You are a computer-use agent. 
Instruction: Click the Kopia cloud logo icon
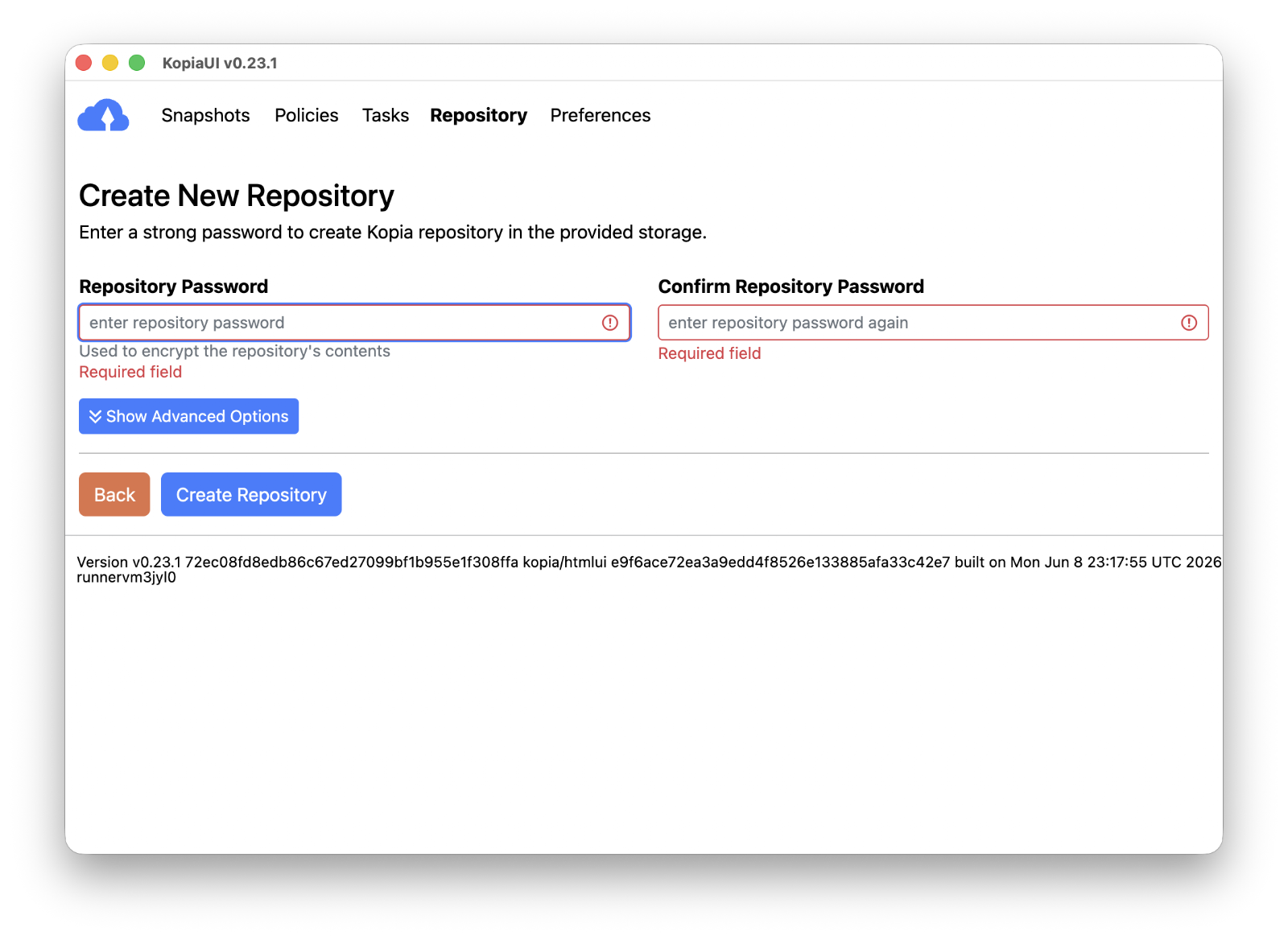(103, 115)
